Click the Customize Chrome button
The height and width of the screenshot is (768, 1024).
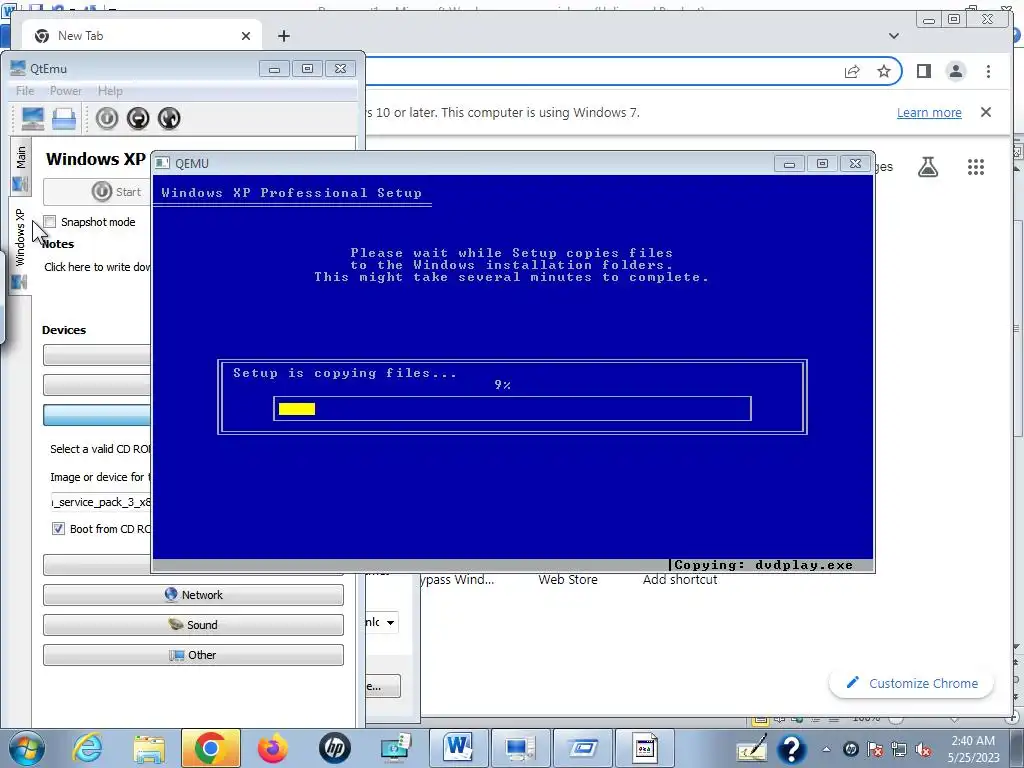click(x=912, y=683)
